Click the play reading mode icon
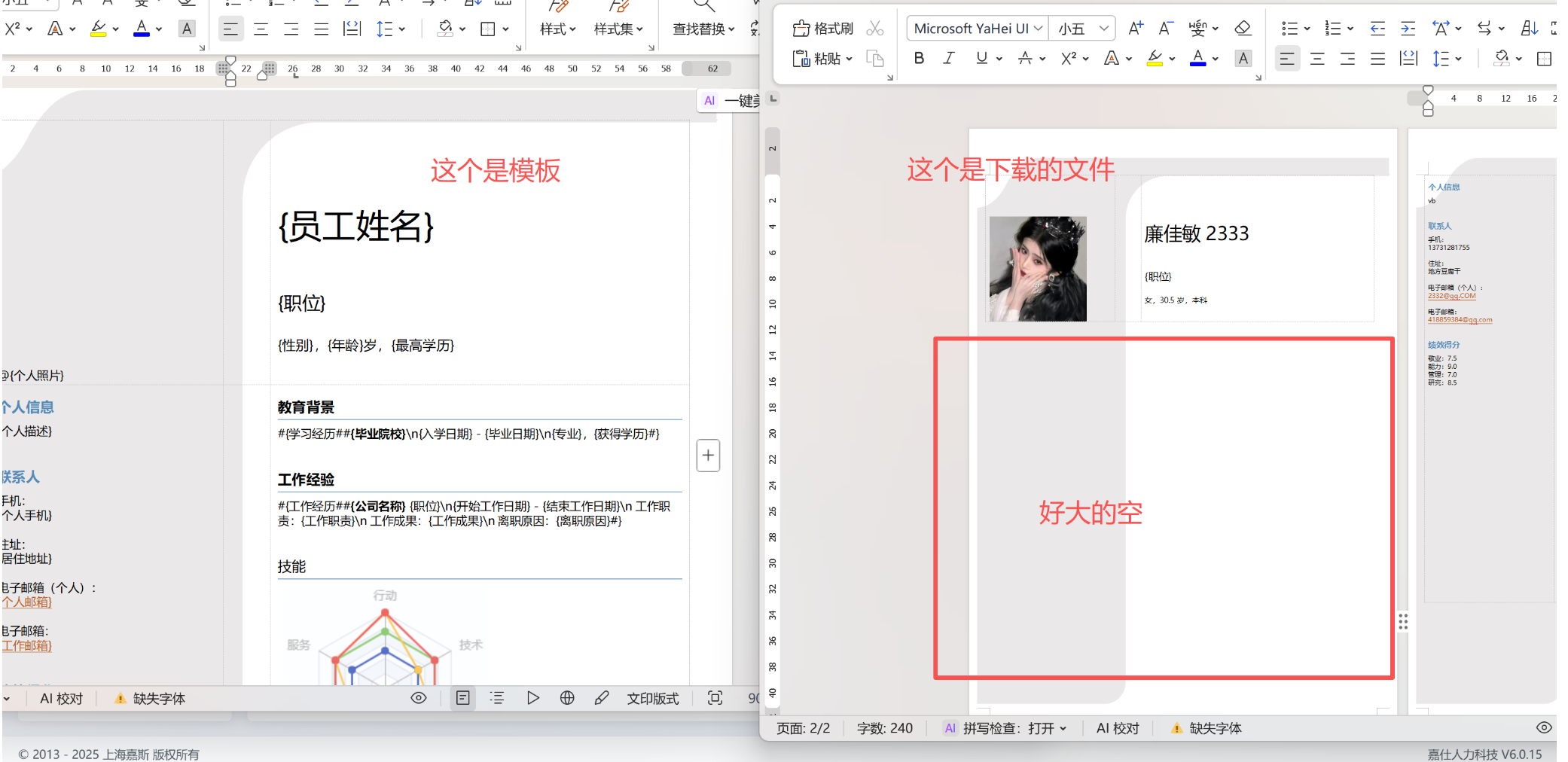Viewport: 1568px width, 762px height. [x=532, y=698]
